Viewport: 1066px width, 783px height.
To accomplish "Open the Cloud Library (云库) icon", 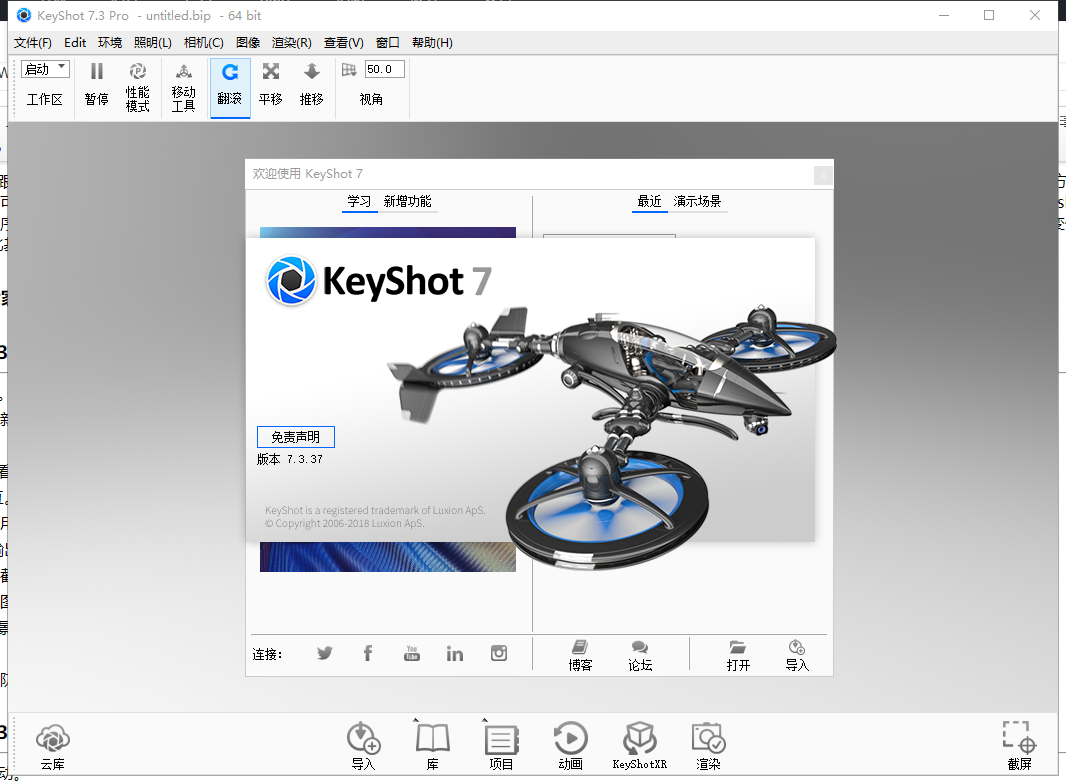I will pyautogui.click(x=52, y=738).
